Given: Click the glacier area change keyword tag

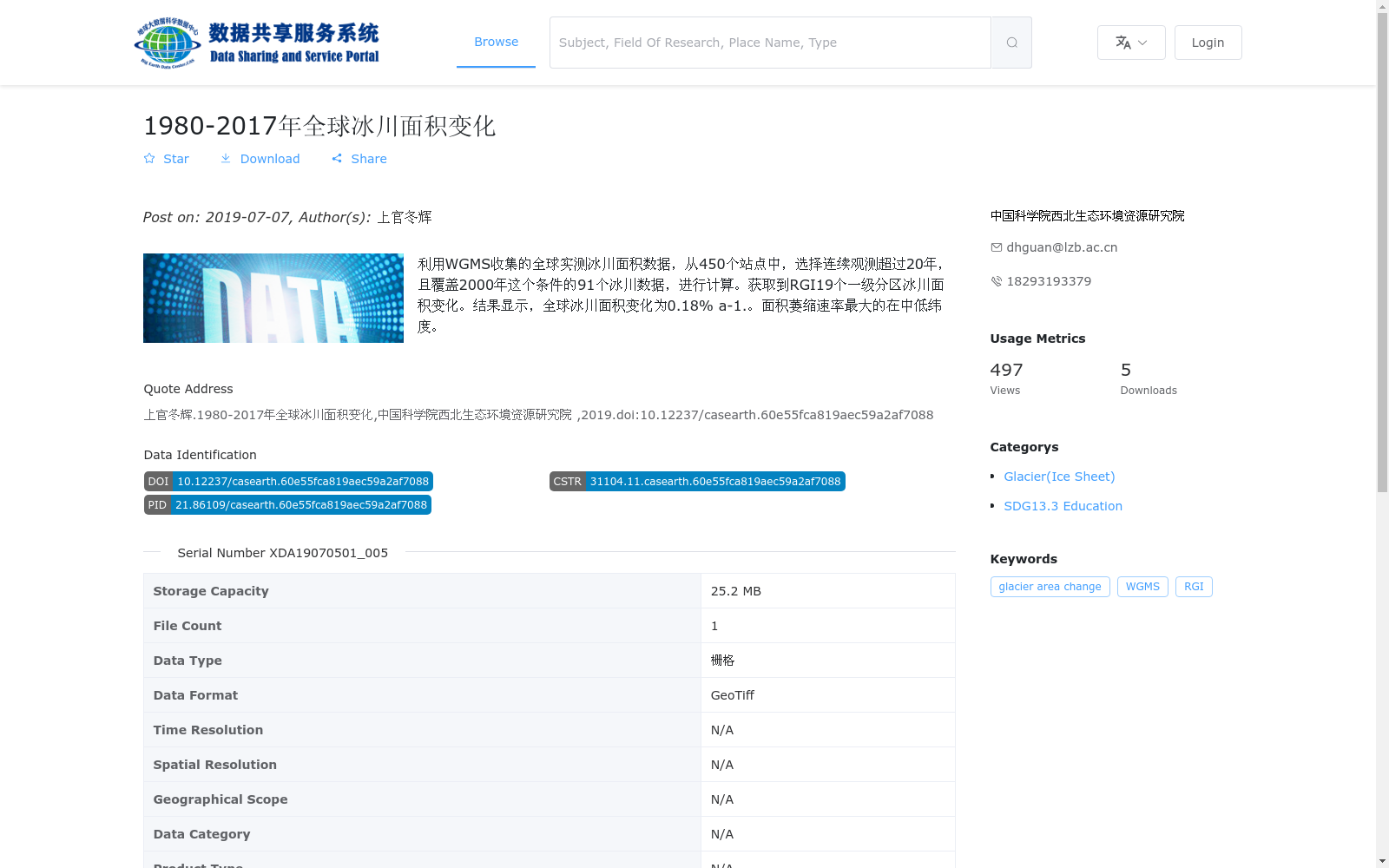Looking at the screenshot, I should [1050, 587].
